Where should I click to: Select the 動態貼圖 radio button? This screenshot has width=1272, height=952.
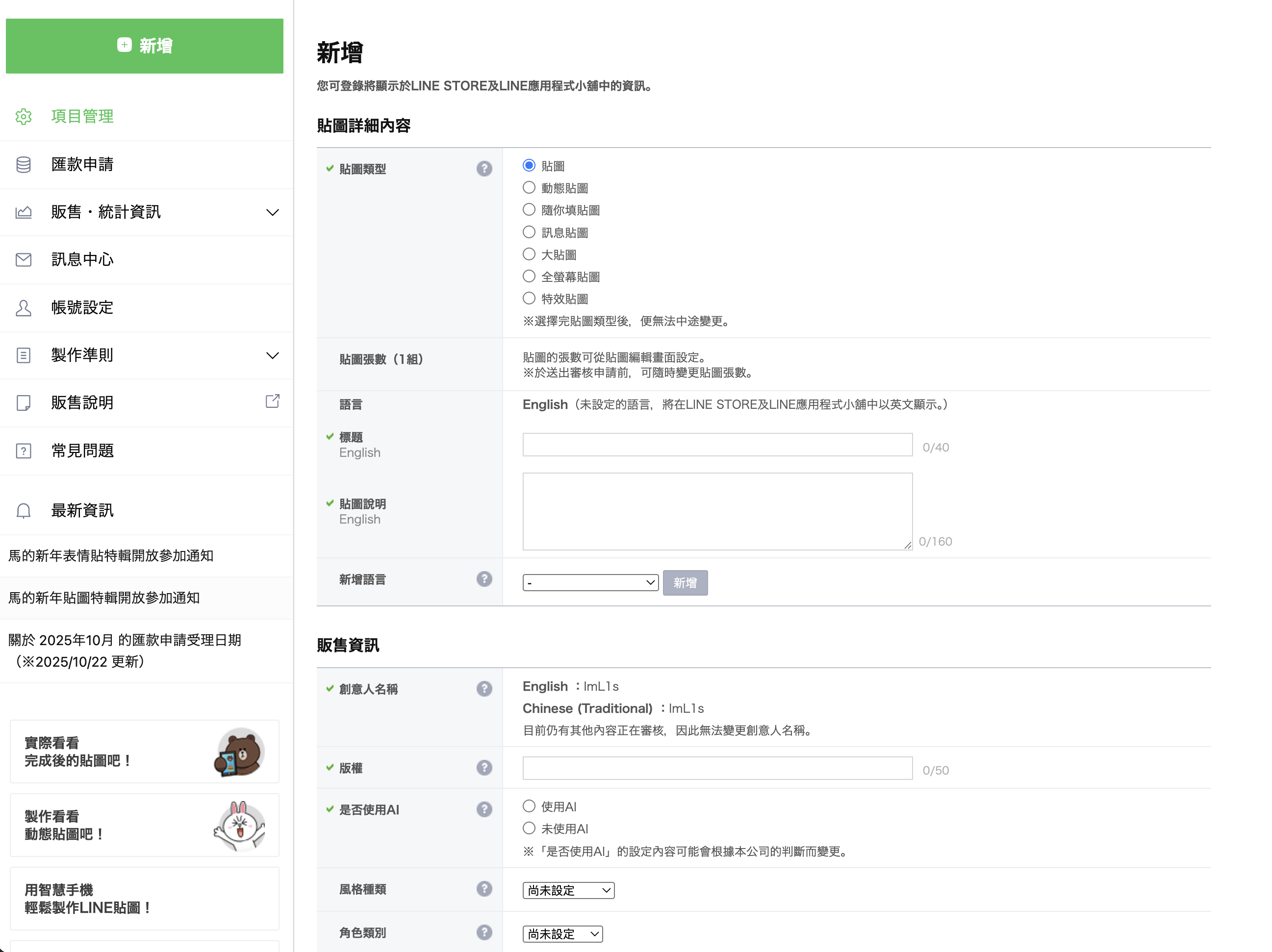529,187
